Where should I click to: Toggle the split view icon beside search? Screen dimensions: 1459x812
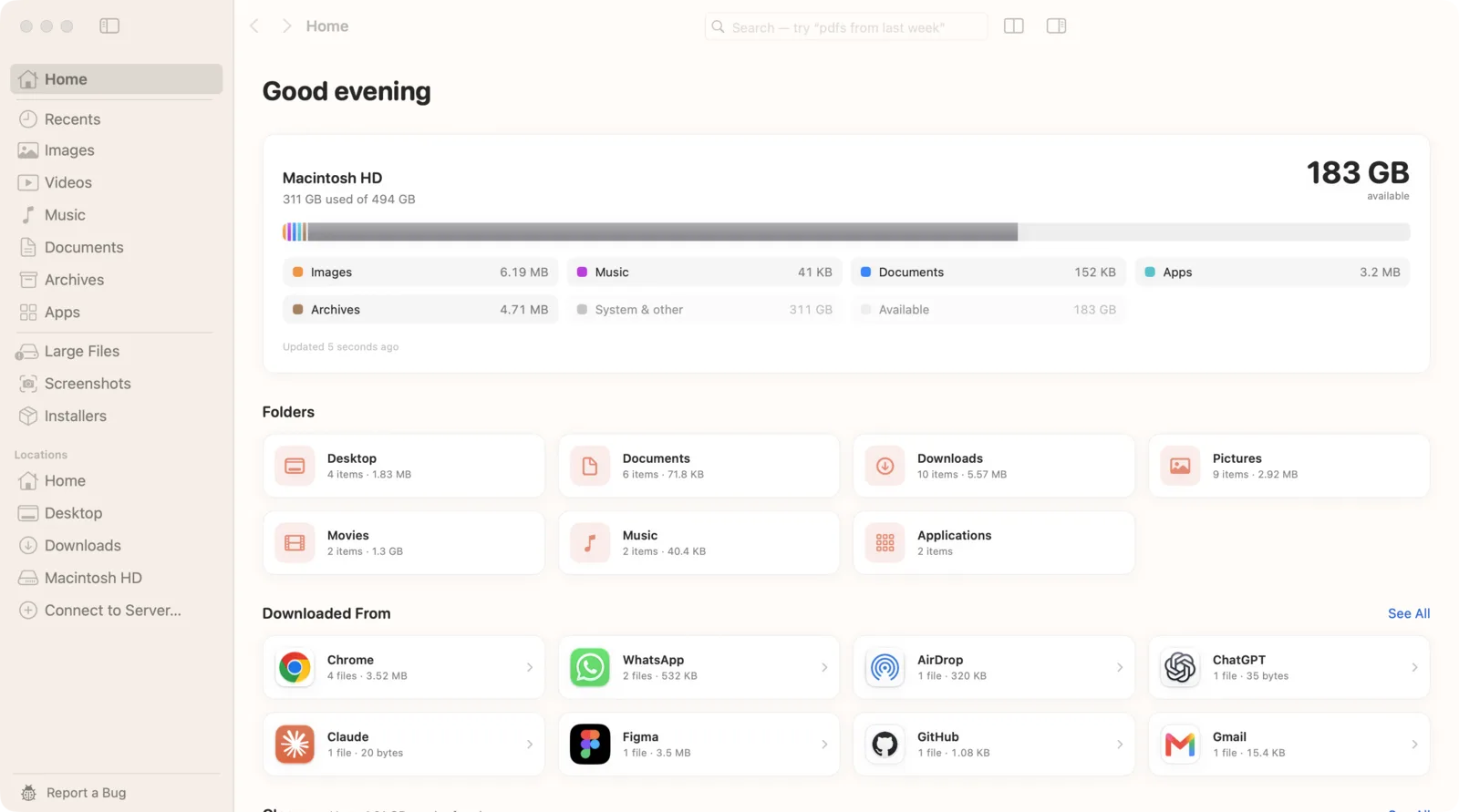pyautogui.click(x=1013, y=26)
